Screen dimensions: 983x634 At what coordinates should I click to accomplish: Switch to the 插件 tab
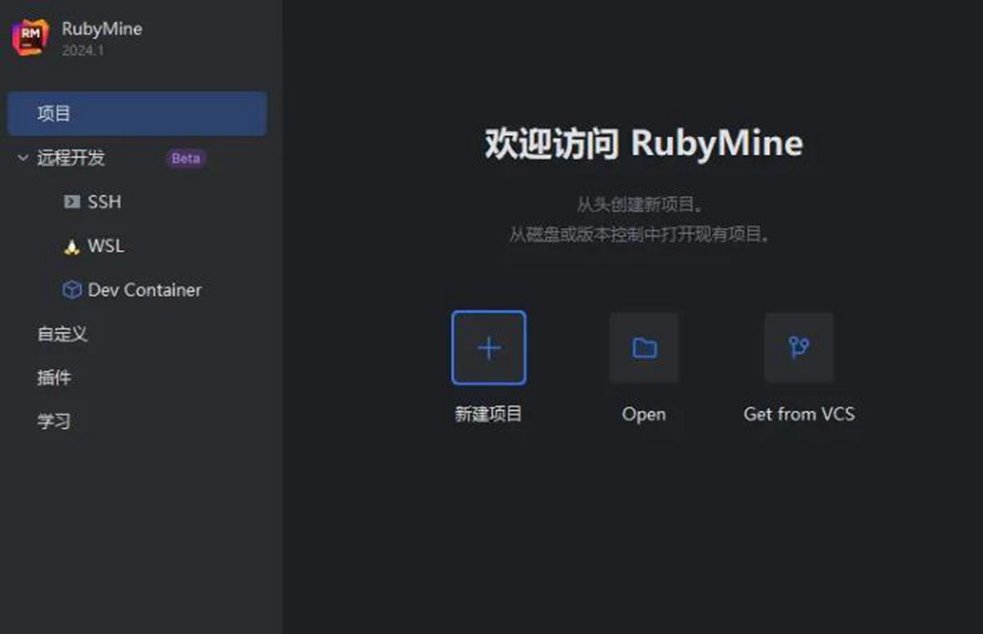point(54,378)
